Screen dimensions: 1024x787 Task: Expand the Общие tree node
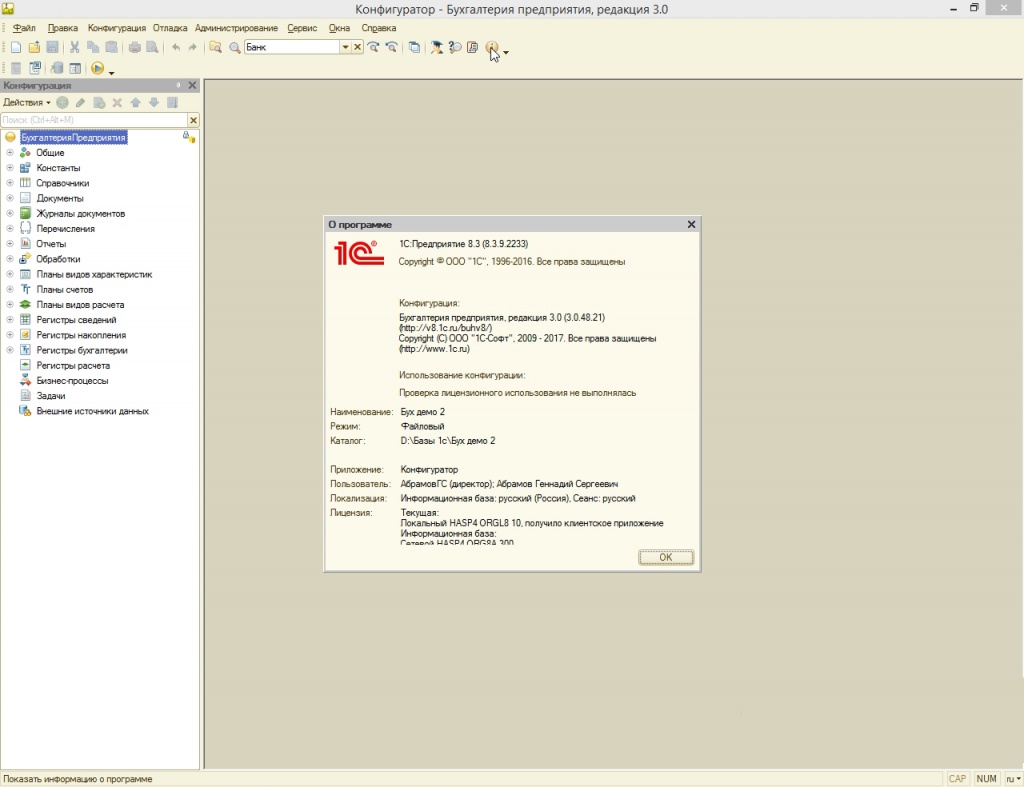click(10, 153)
